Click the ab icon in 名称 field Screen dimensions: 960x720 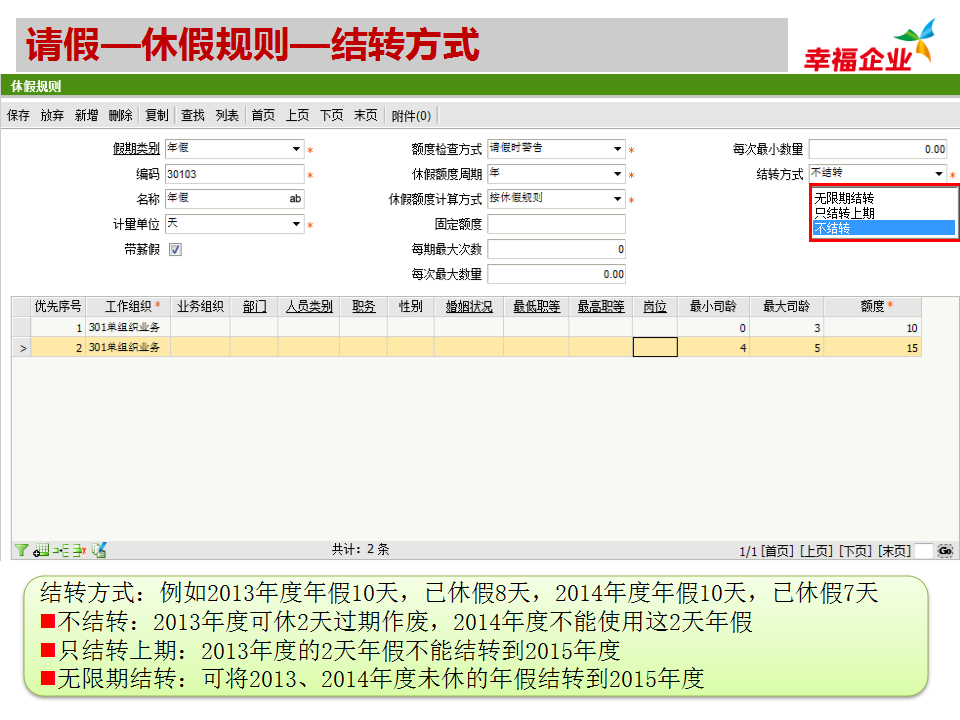(x=295, y=199)
